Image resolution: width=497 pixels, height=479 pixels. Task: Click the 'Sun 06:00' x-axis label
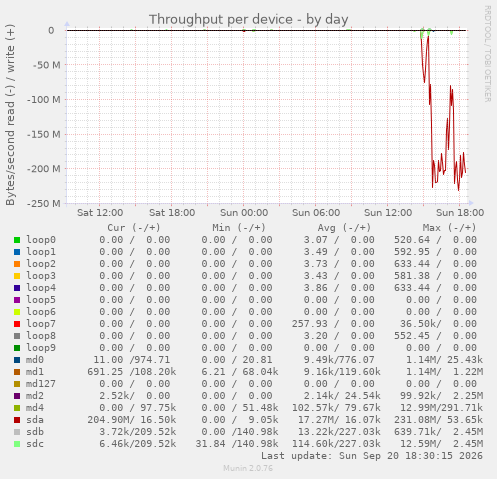coord(316,213)
